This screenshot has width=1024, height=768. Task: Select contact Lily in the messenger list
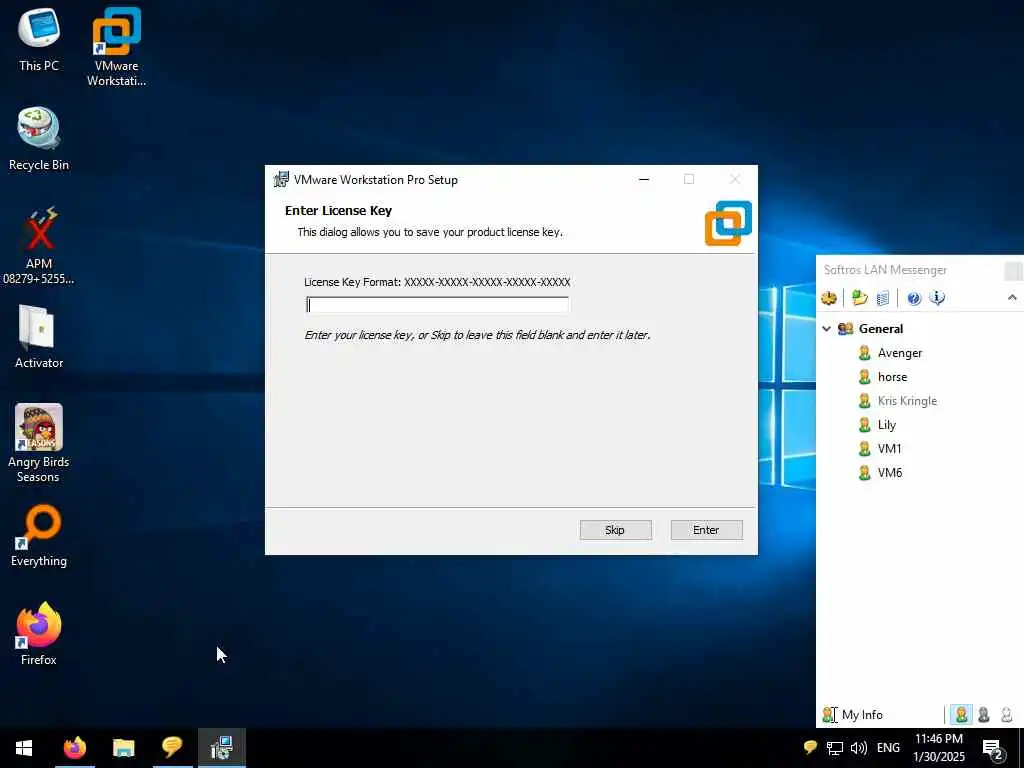pyautogui.click(x=886, y=424)
